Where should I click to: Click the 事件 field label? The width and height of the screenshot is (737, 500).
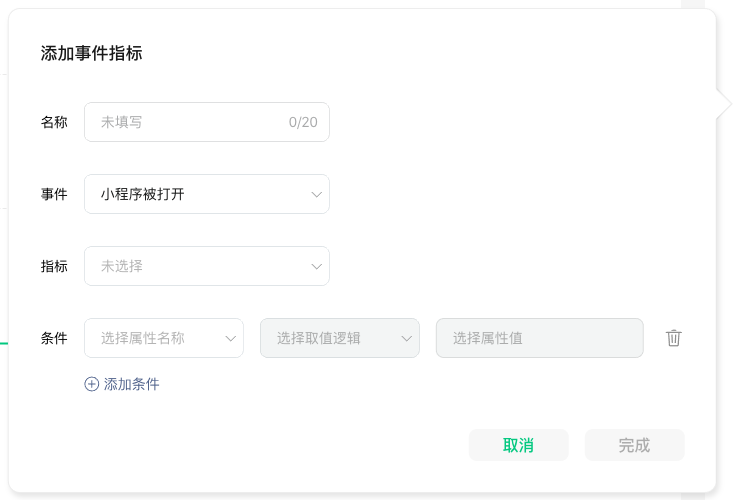54,194
